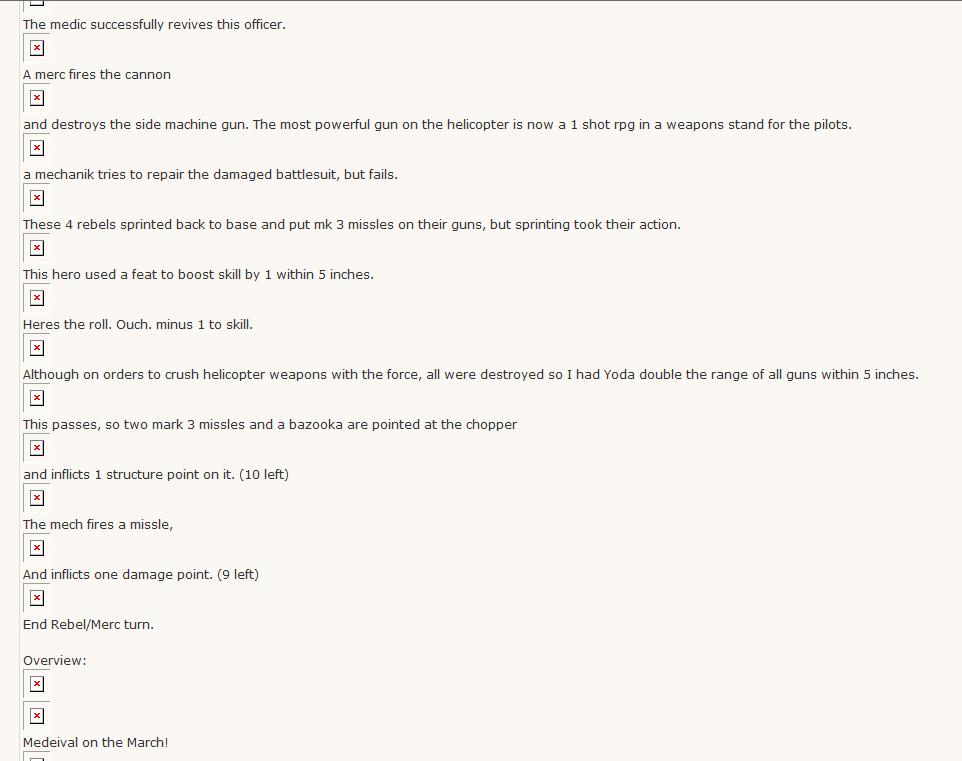
Task: Click the "The mech fires a missle," text
Action: [98, 525]
